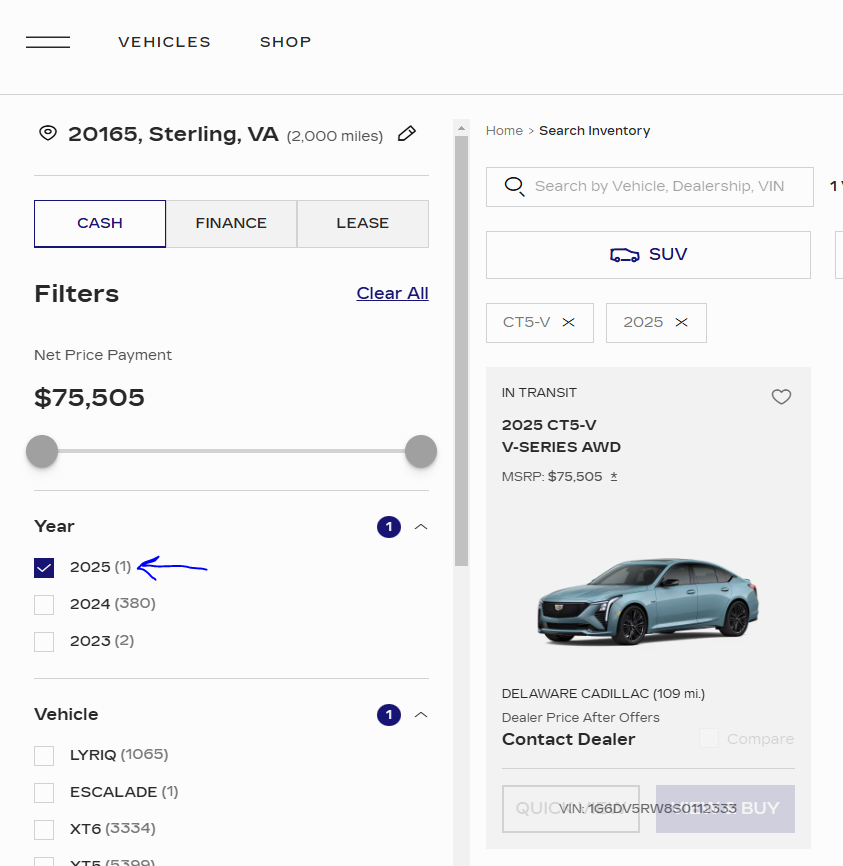This screenshot has height=866, width=843.
Task: Open the hamburger navigation menu
Action: point(48,42)
